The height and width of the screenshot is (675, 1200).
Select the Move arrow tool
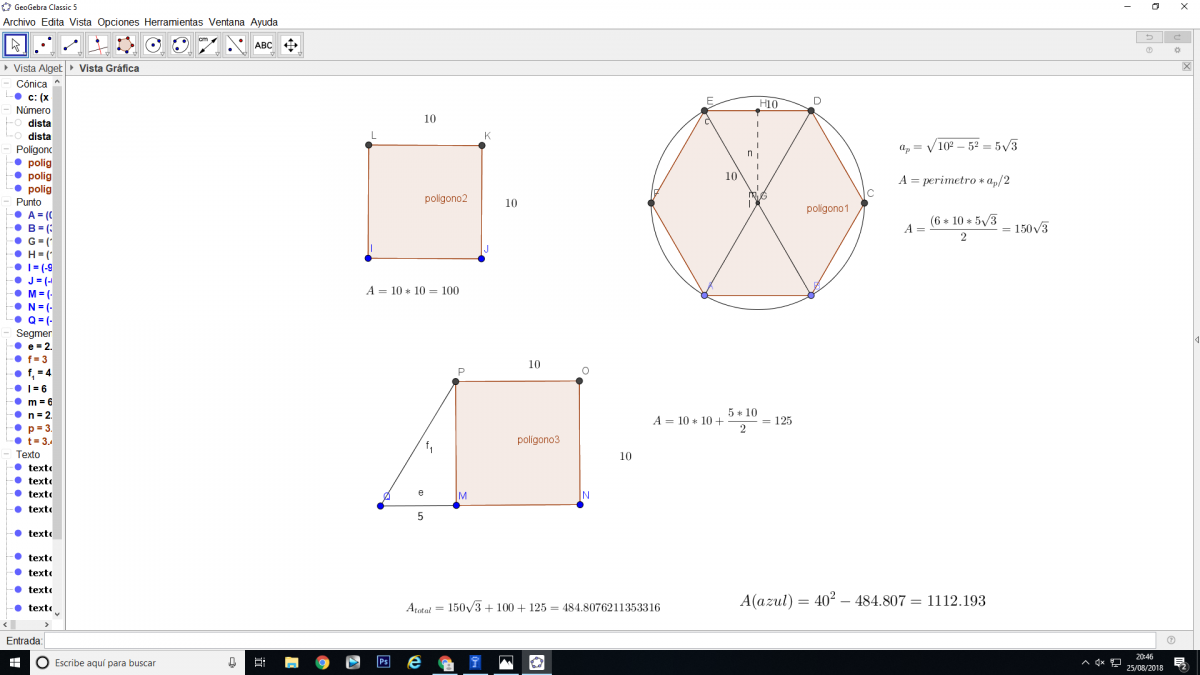[16, 45]
